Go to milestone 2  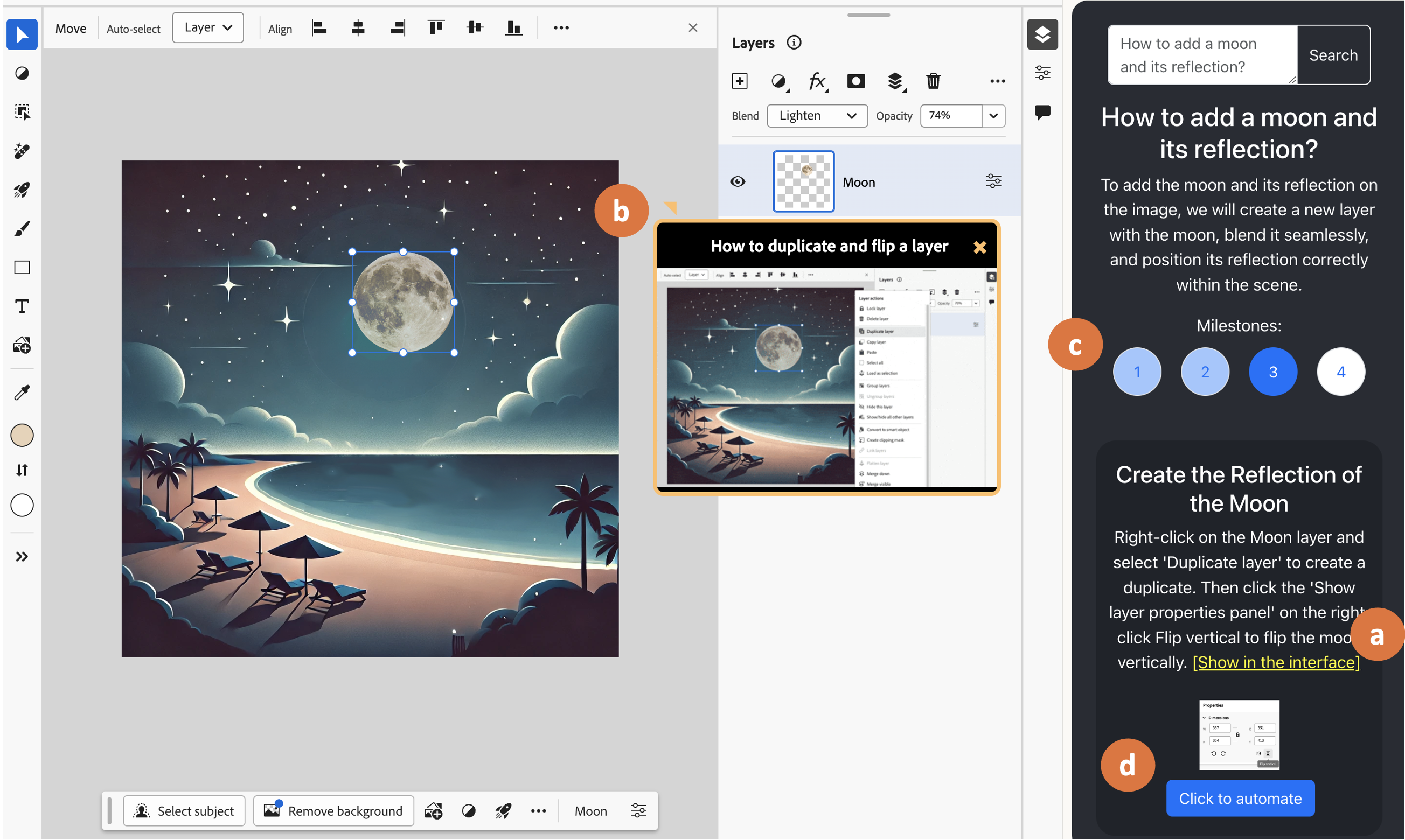pos(1205,372)
